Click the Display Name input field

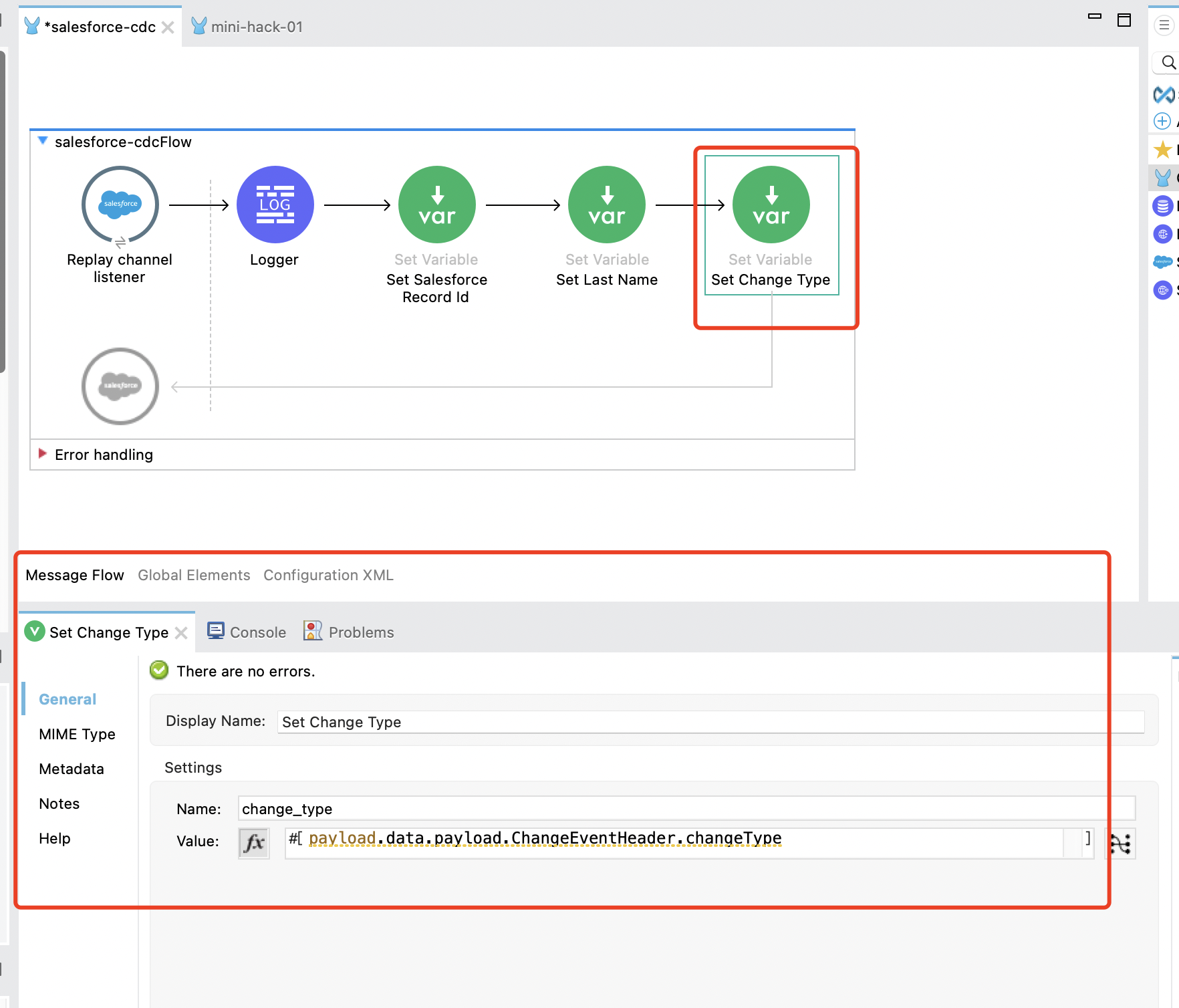711,722
